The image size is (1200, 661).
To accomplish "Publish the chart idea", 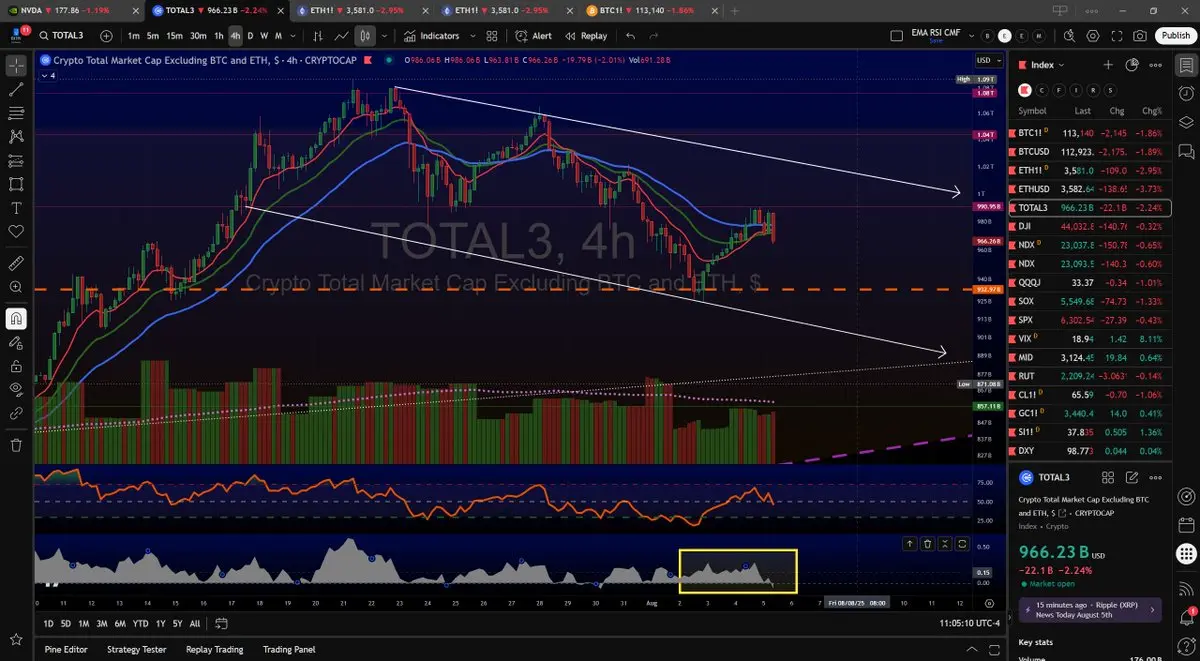I will (1175, 35).
